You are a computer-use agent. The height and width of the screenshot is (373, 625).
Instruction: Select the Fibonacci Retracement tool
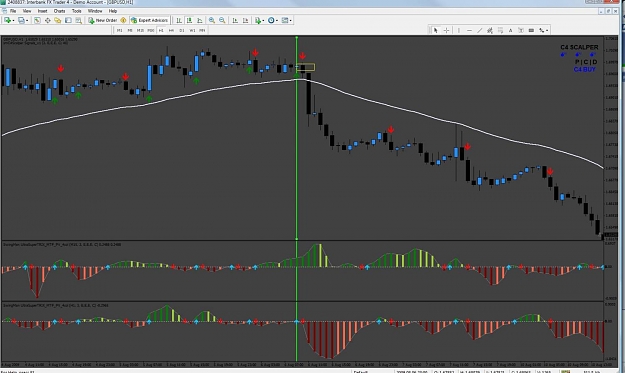[500, 30]
